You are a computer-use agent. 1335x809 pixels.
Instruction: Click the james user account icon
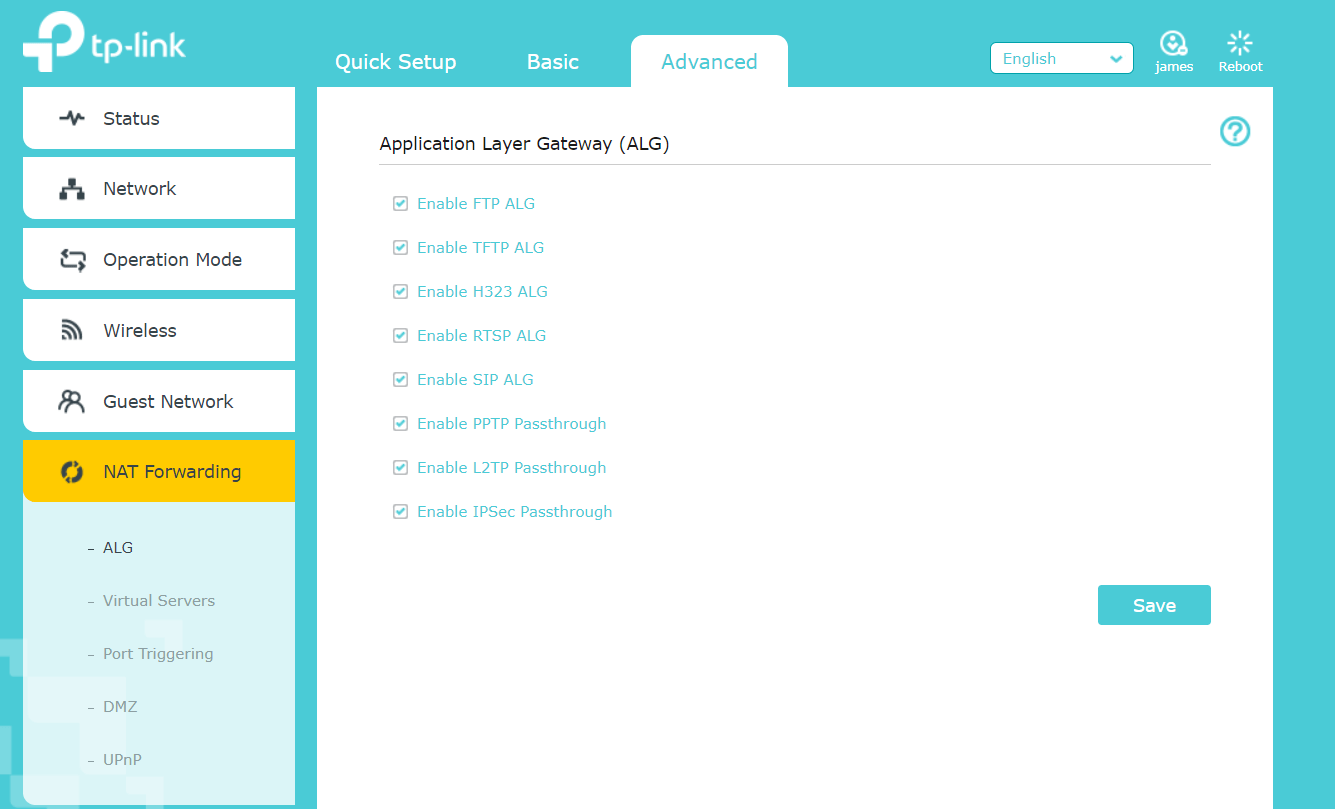click(x=1173, y=43)
